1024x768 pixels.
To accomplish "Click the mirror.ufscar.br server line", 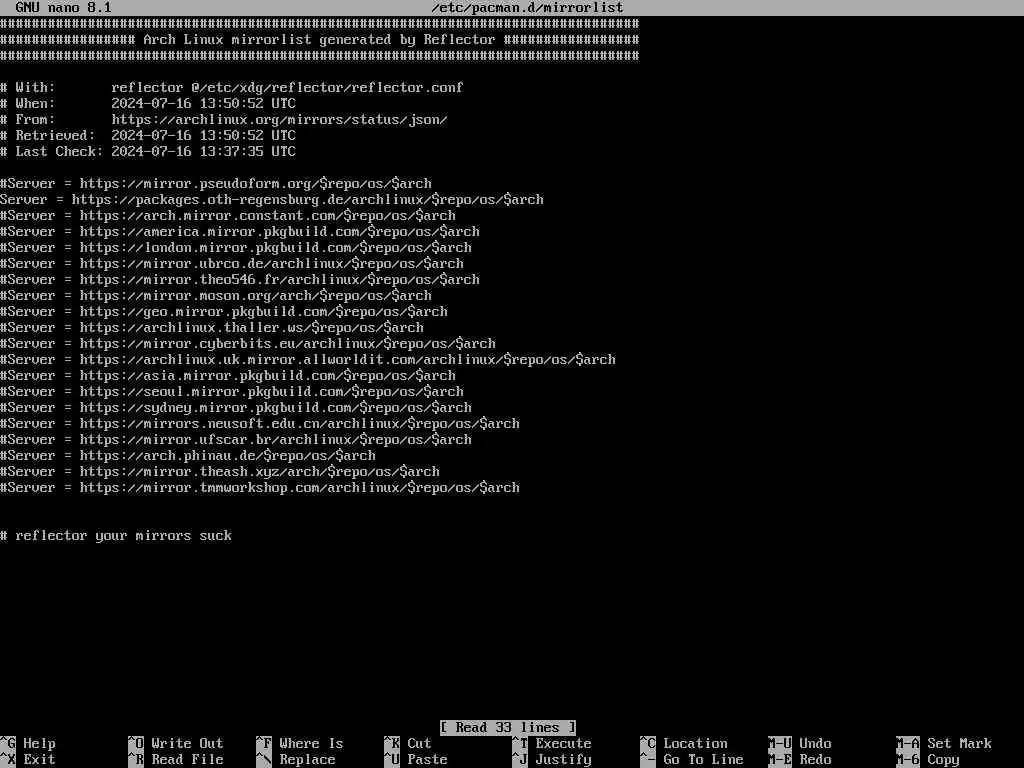I will point(236,440).
